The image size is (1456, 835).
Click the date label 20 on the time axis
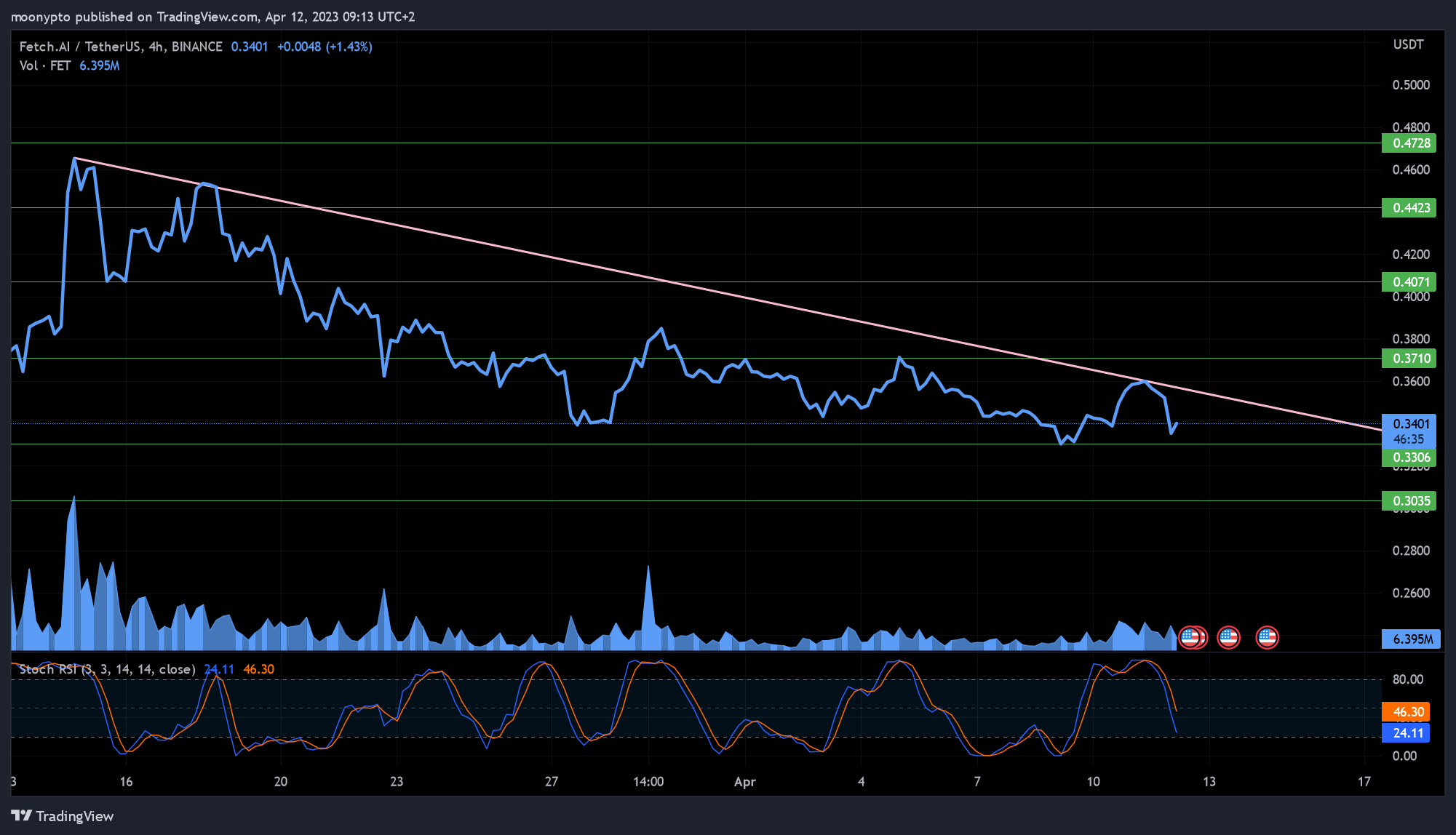point(280,782)
